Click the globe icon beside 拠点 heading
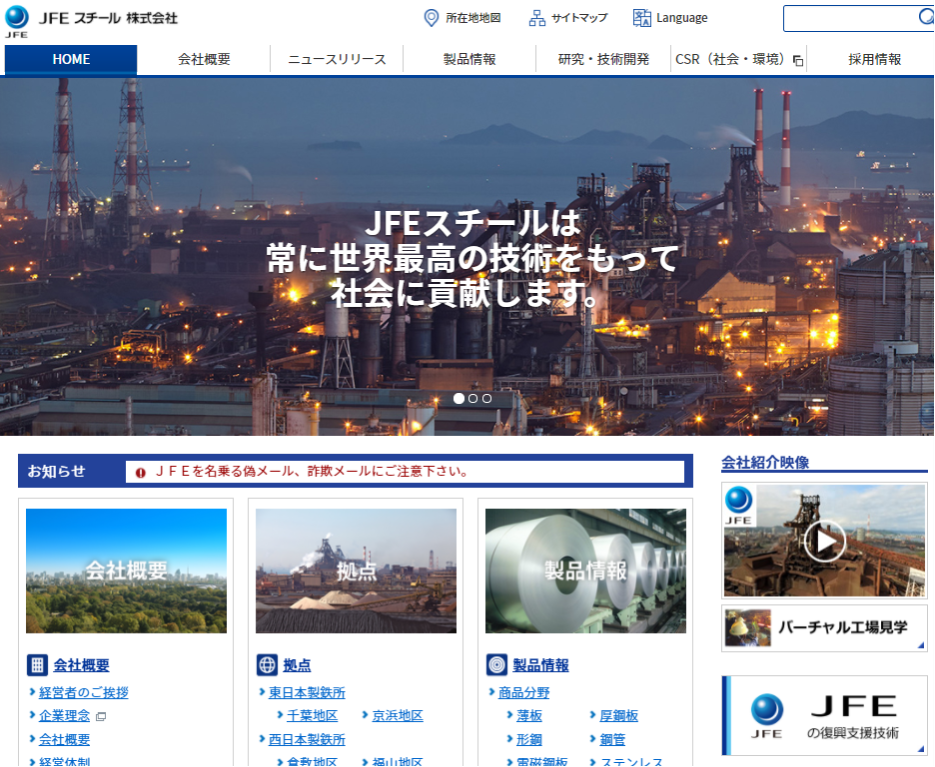 [267, 664]
